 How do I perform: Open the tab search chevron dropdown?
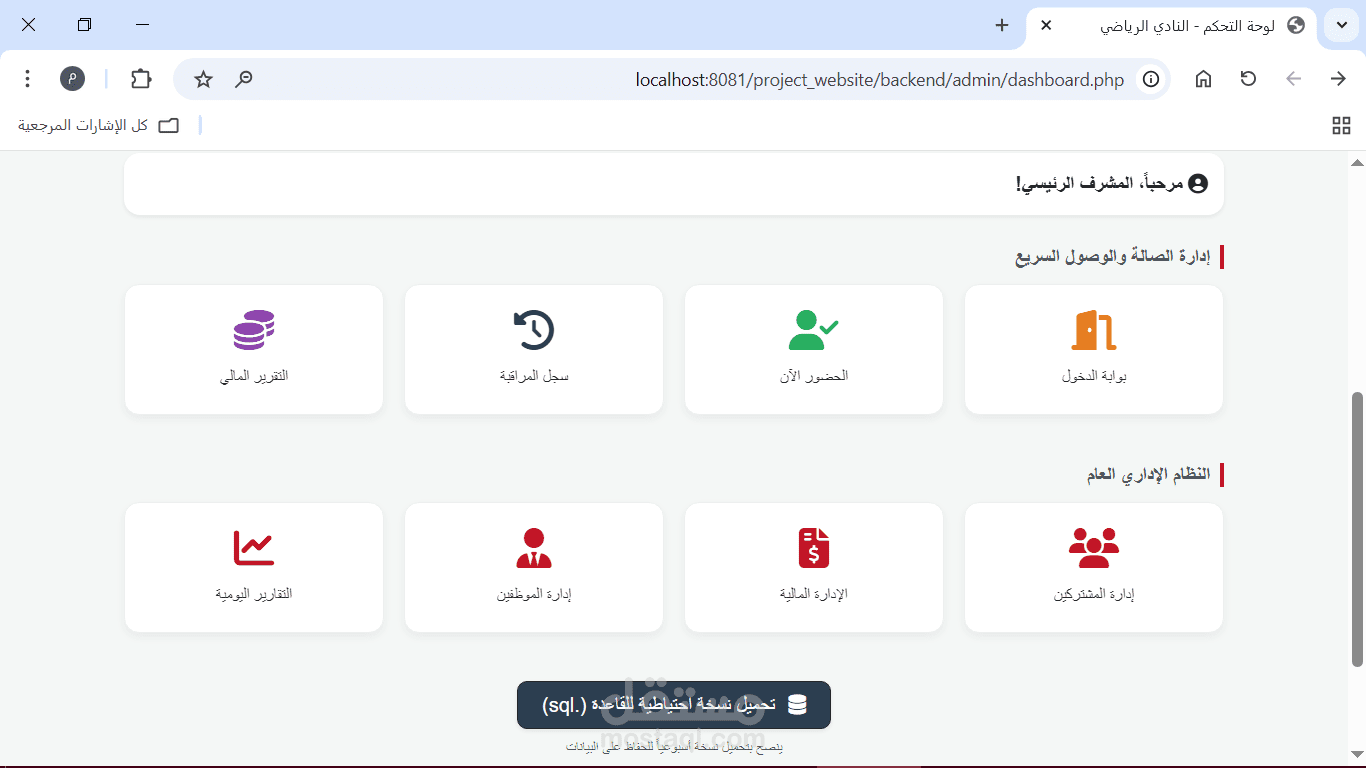coord(1341,25)
